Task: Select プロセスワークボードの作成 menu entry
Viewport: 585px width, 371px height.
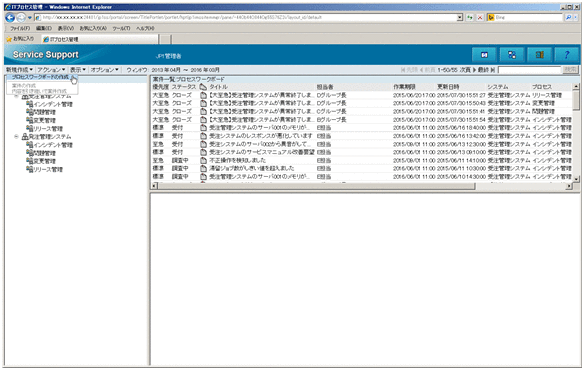Action: (40, 77)
